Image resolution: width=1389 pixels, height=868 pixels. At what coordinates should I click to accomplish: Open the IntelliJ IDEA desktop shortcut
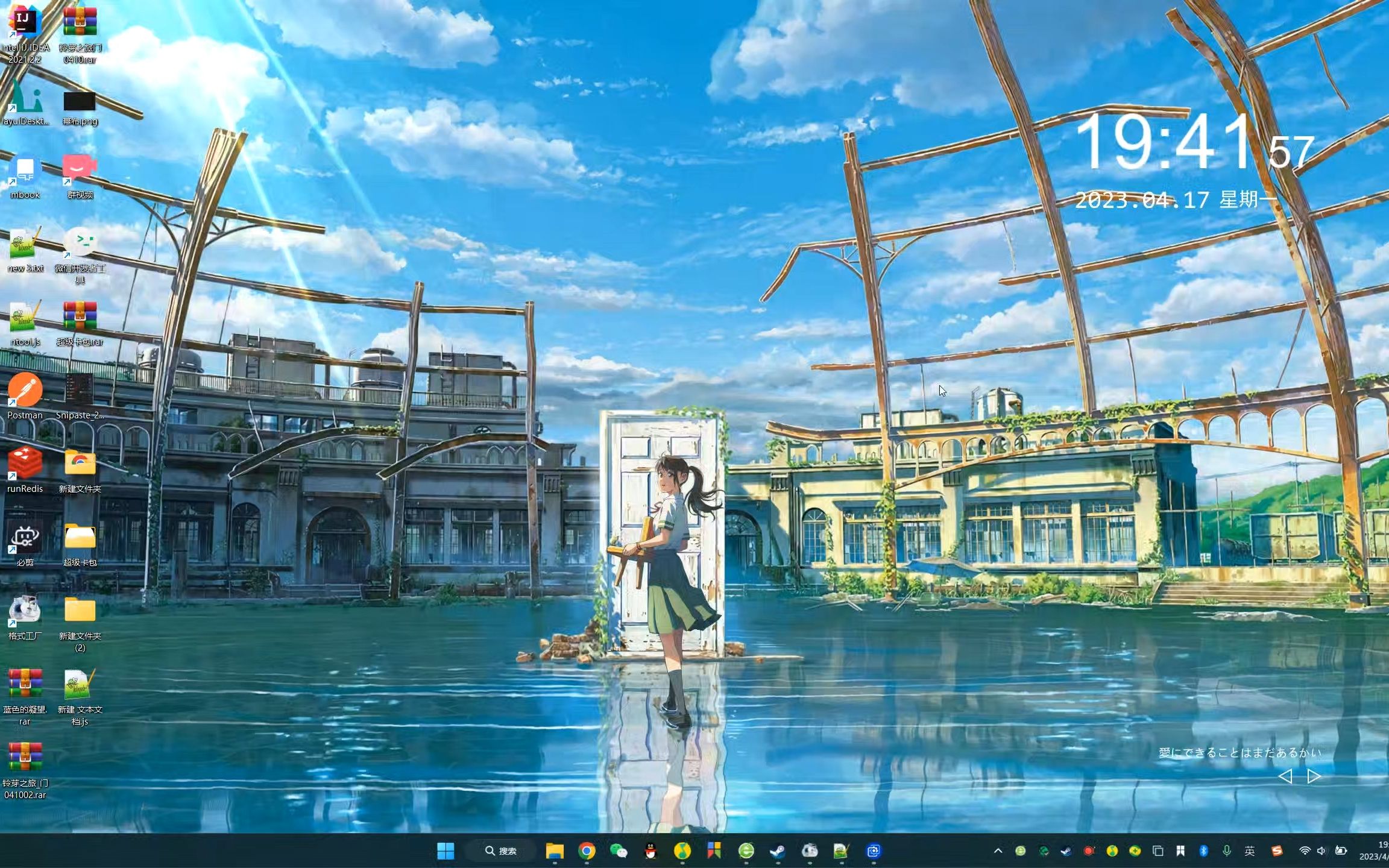coord(25,33)
